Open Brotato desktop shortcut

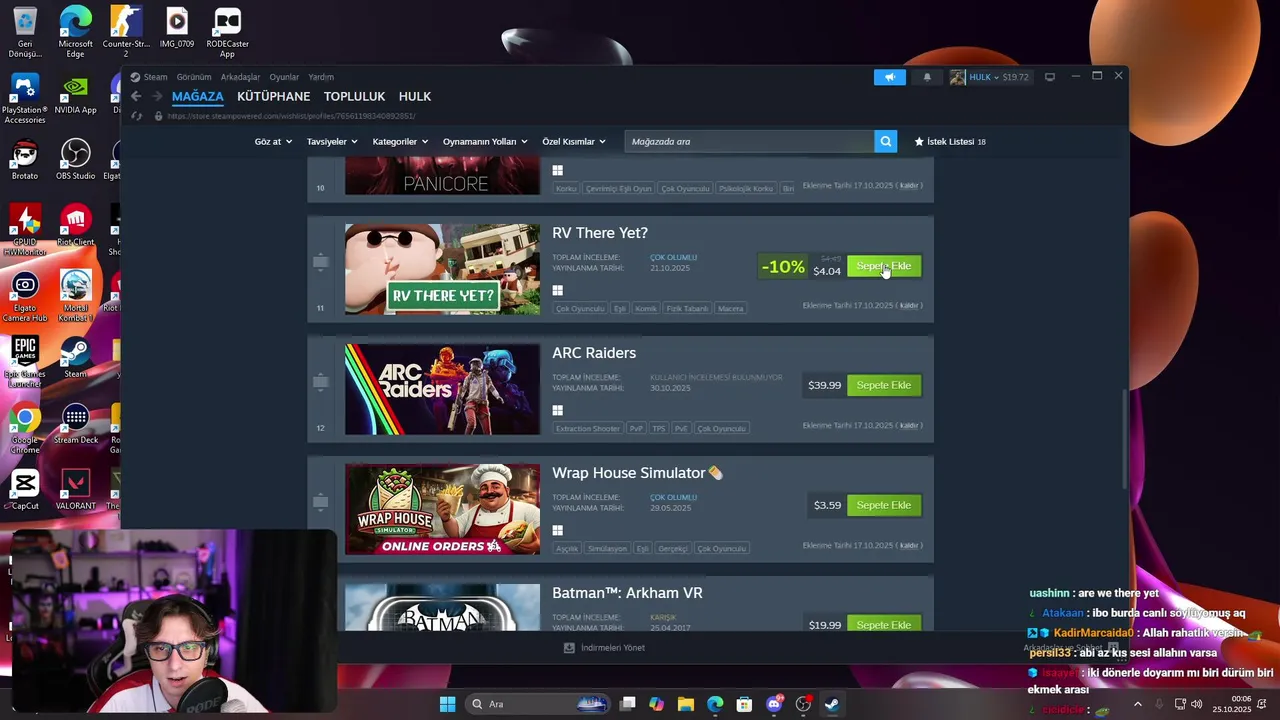pos(25,160)
